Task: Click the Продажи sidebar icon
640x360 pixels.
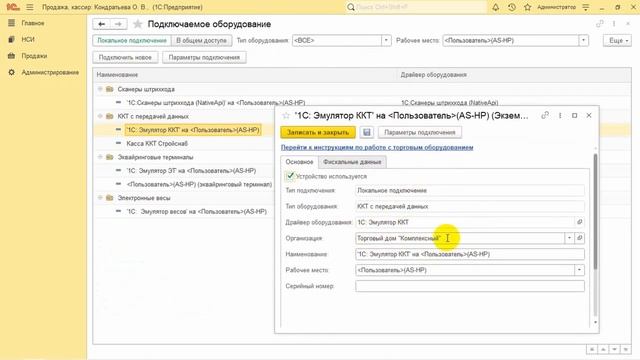Action: click(x=11, y=56)
